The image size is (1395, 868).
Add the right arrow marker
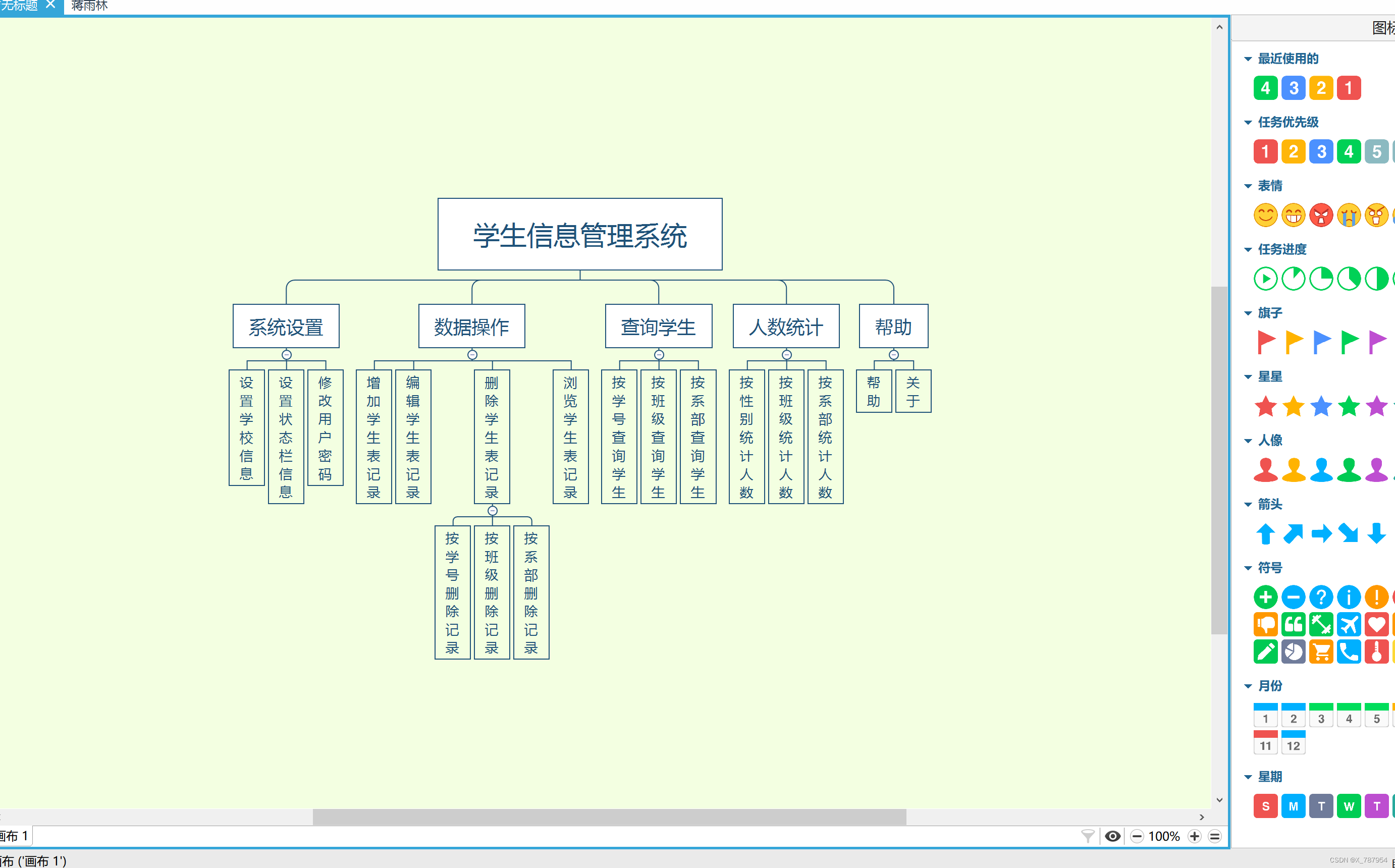coord(1321,534)
